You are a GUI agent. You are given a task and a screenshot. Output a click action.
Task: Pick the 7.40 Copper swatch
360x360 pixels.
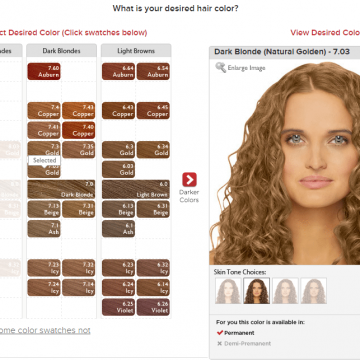coord(79,130)
